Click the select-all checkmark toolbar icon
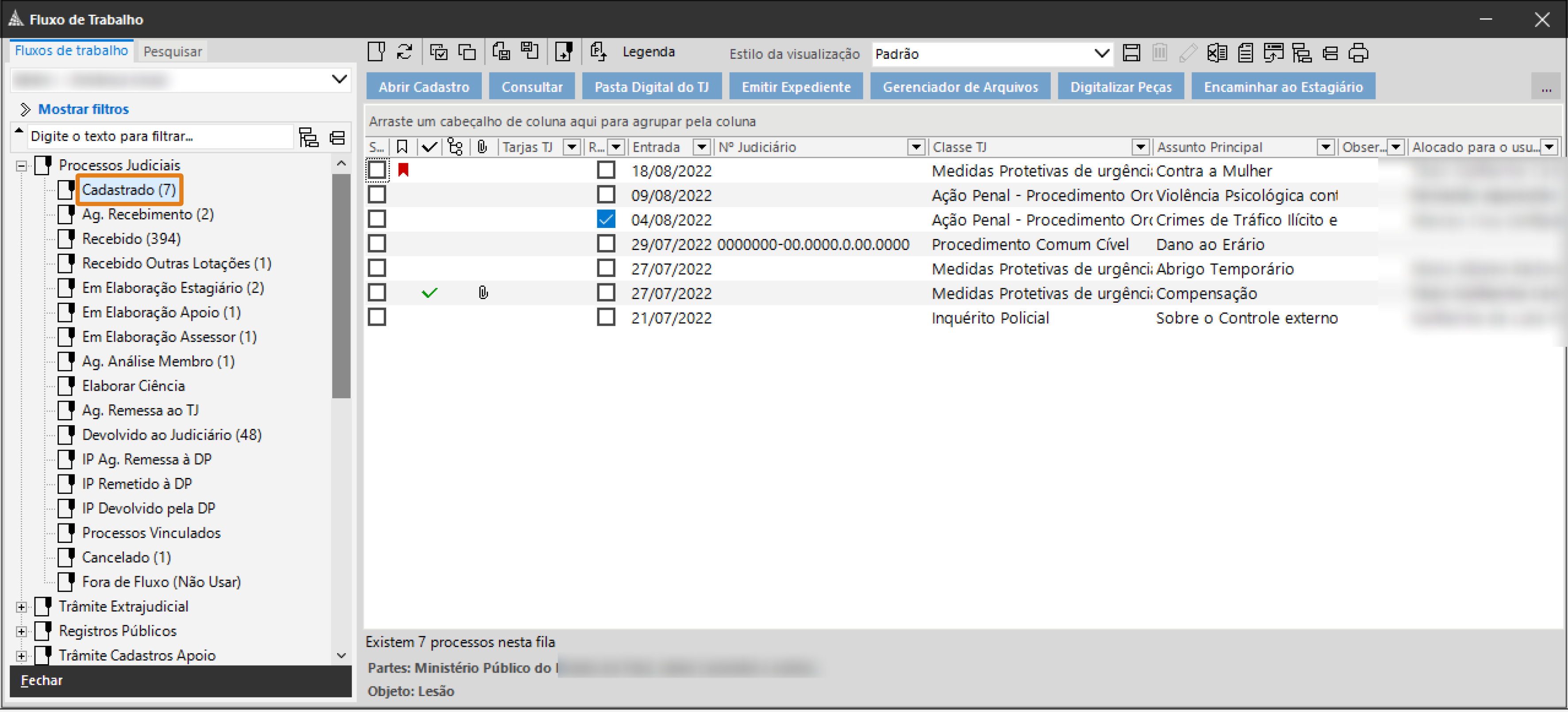Image resolution: width=1568 pixels, height=712 pixels. [438, 52]
